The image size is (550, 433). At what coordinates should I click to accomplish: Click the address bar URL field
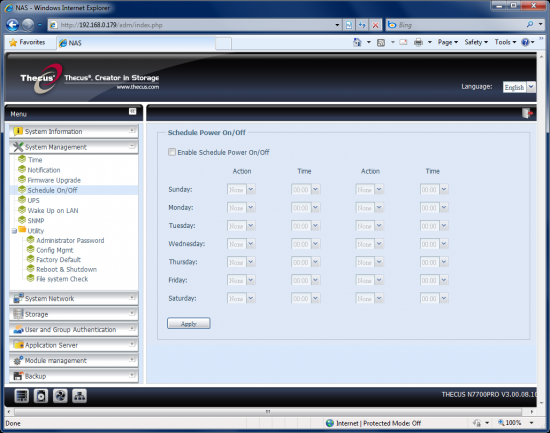point(195,25)
